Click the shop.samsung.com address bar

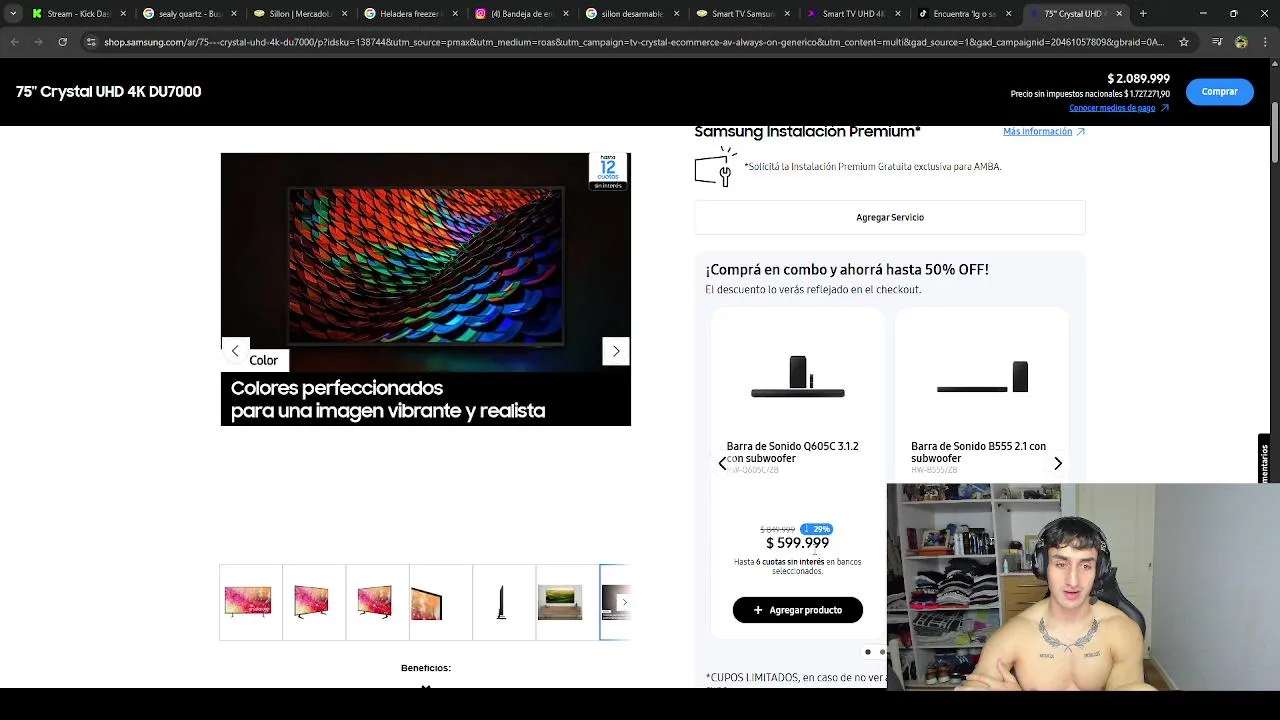[x=633, y=42]
